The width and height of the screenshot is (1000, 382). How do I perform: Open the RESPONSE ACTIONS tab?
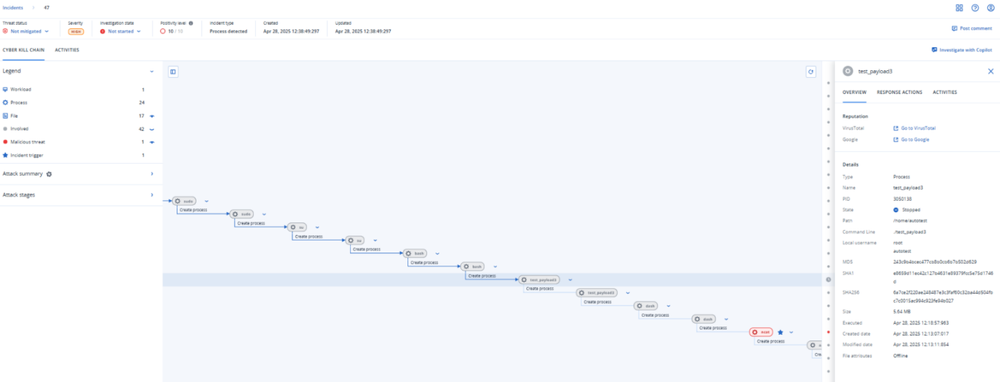pos(899,92)
